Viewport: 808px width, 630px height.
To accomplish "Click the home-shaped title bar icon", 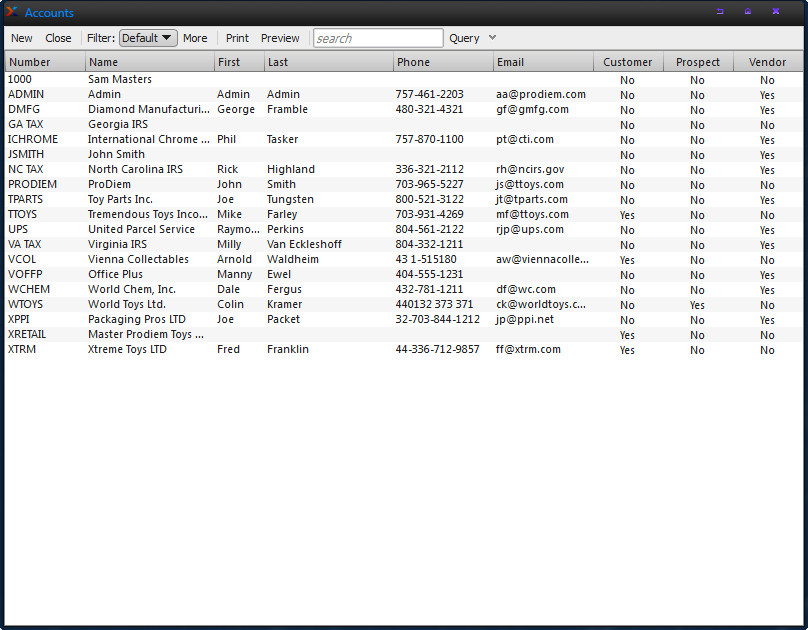I will [748, 11].
